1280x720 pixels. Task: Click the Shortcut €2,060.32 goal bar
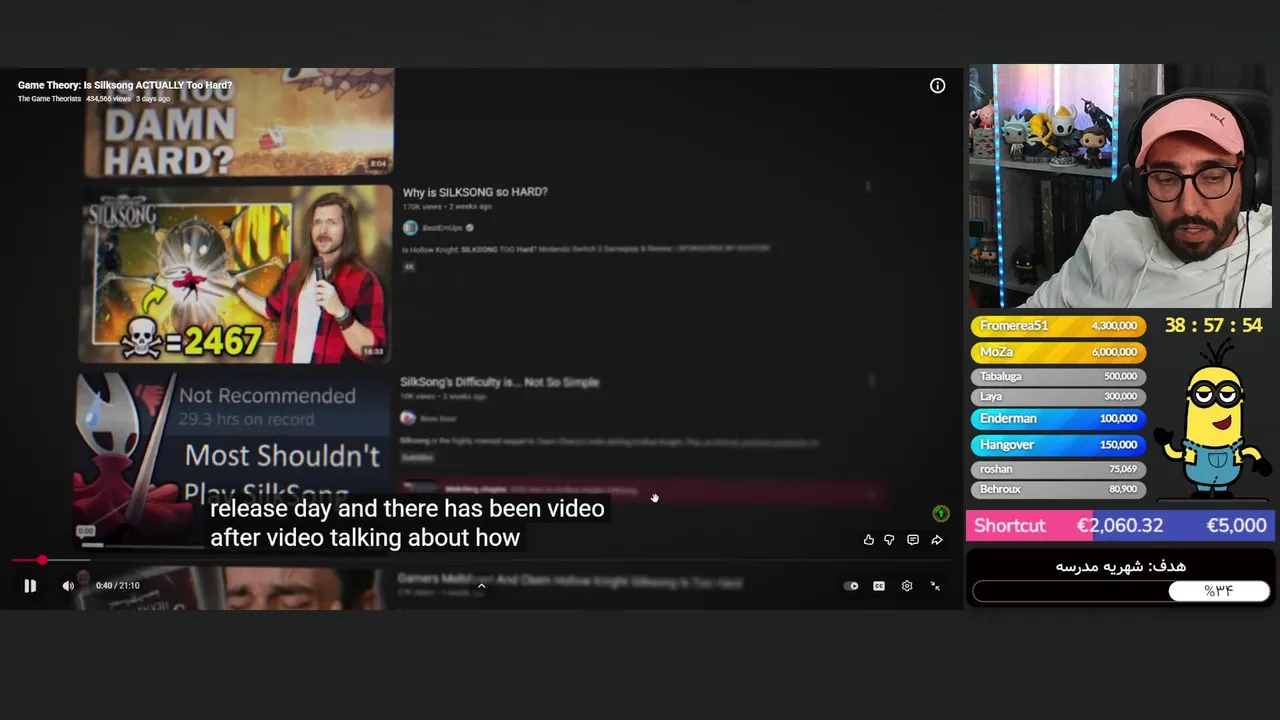1120,526
